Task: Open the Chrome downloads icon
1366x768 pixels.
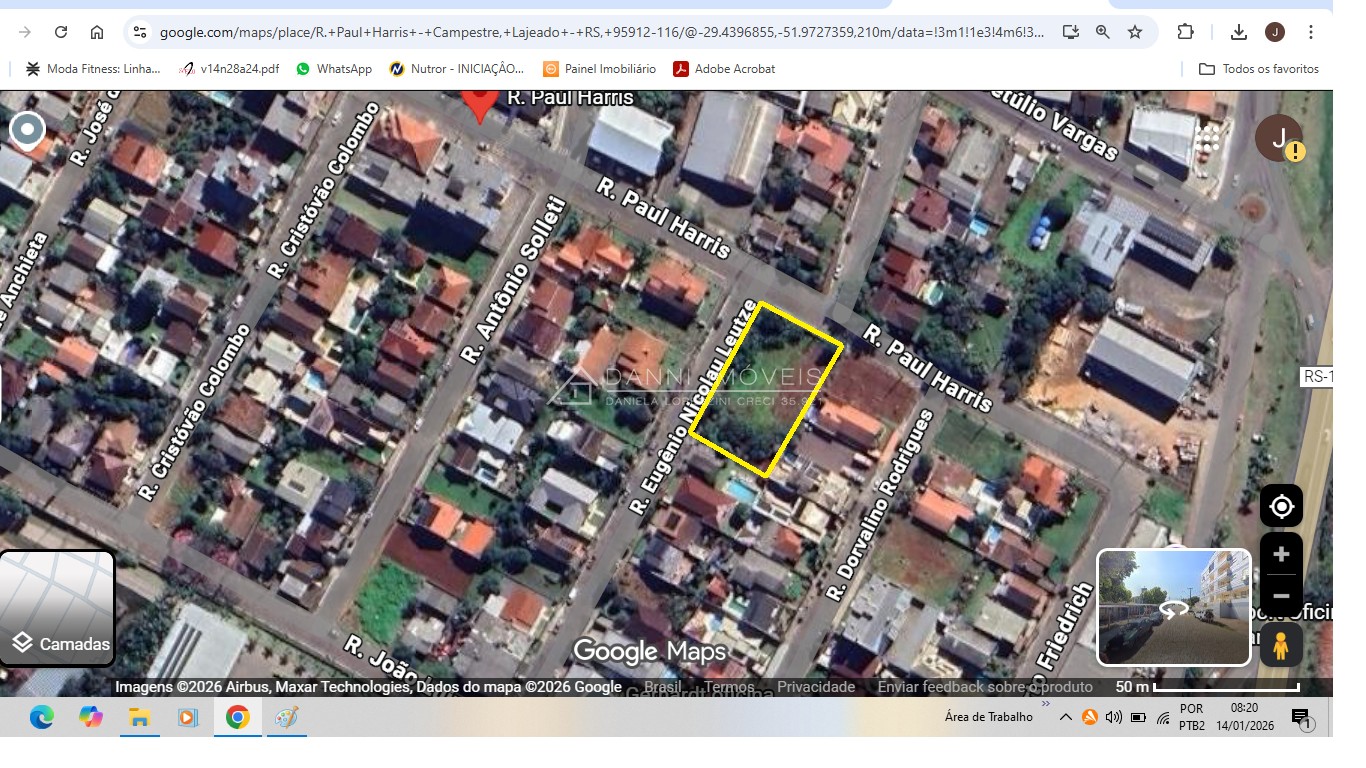Action: tap(1239, 32)
